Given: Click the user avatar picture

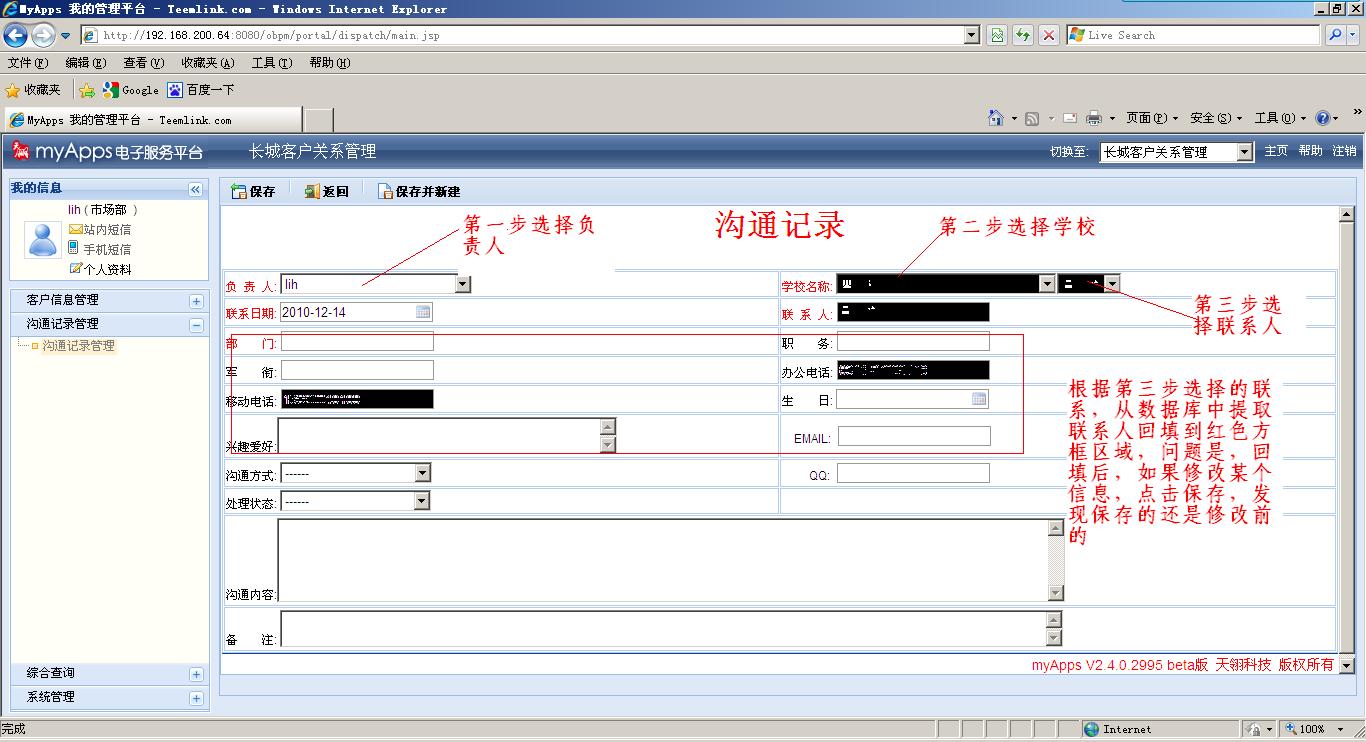Looking at the screenshot, I should pyautogui.click(x=43, y=239).
